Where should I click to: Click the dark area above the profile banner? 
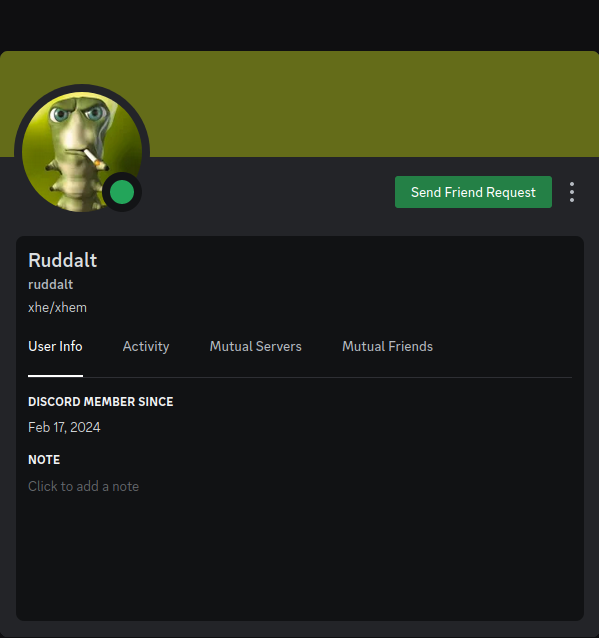click(300, 25)
